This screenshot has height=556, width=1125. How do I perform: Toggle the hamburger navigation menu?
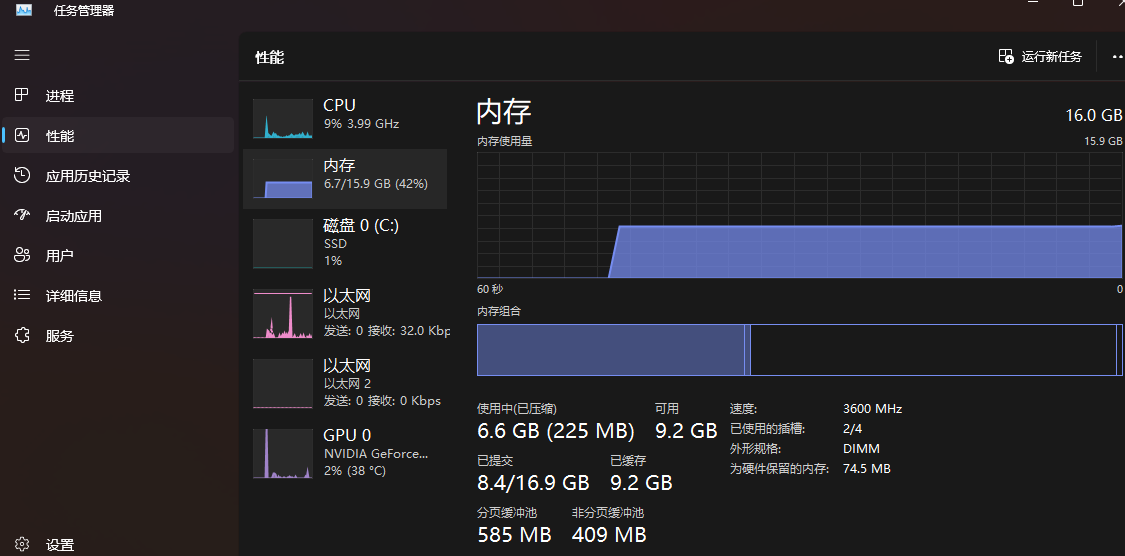tap(22, 55)
